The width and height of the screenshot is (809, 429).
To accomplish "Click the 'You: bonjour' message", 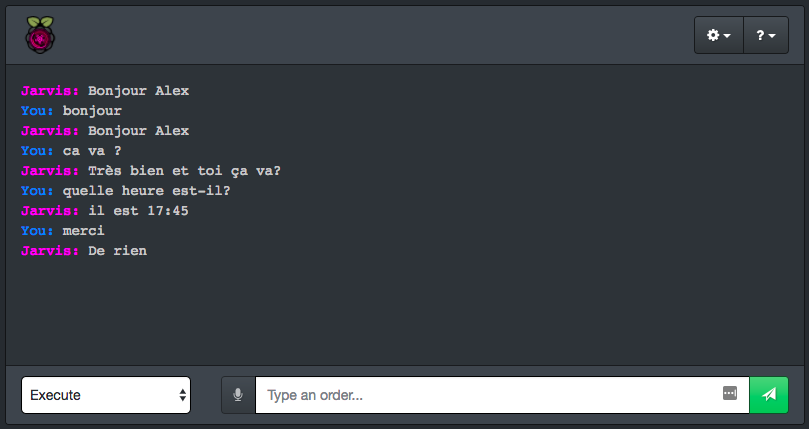I will (71, 111).
